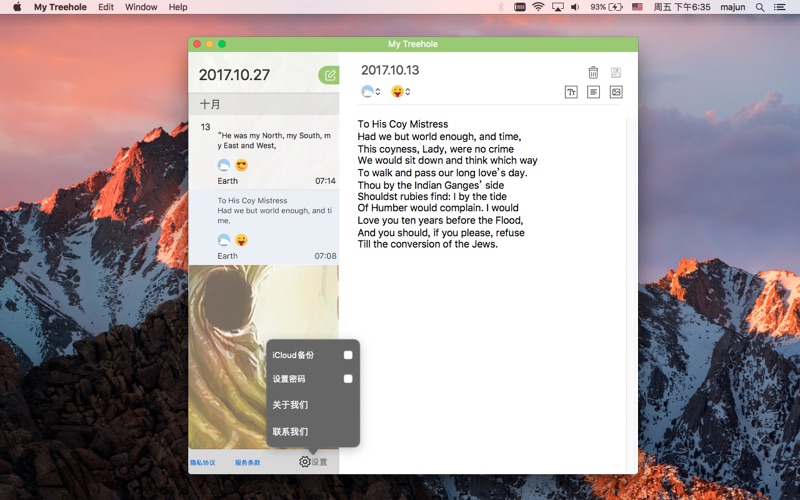Enable the 设置密码 checkbox
Screen dimensions: 800x500
coord(348,379)
